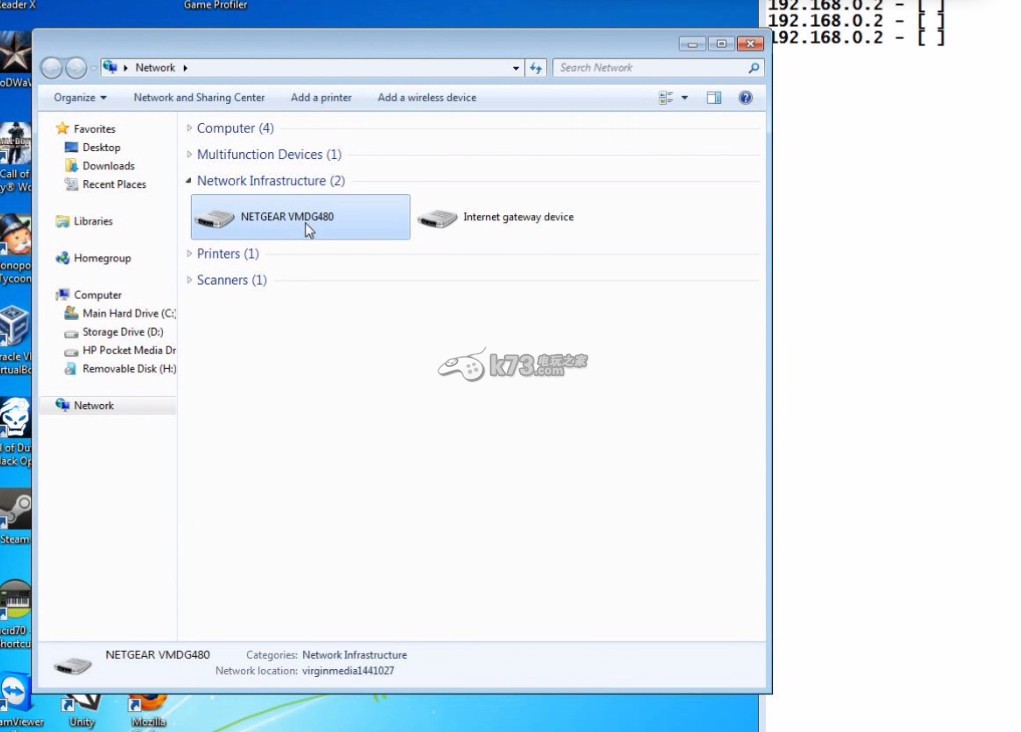
Task: Toggle the preview pane icon
Action: [714, 98]
